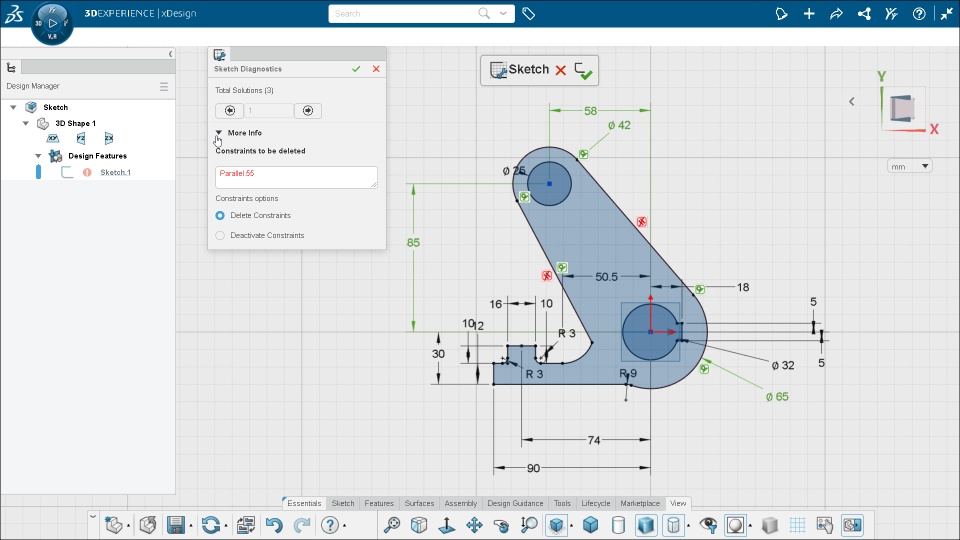
Task: Expand the view cube side chevron
Action: pos(852,101)
